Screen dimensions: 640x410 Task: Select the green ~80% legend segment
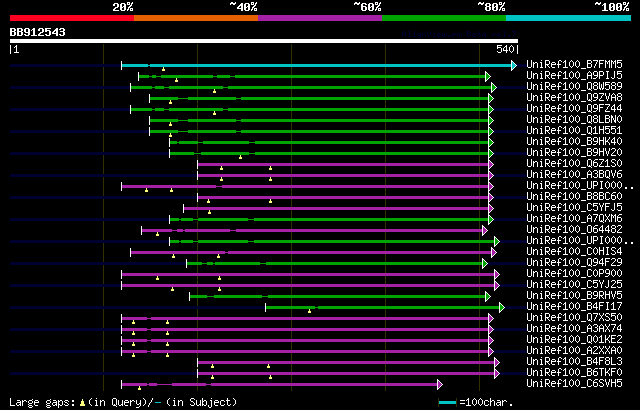click(x=444, y=18)
